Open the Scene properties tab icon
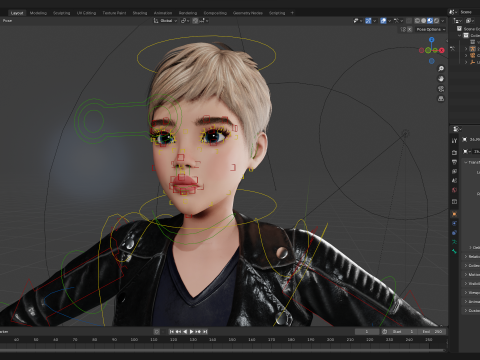Screen dimensions: 480x360 pos(454,181)
